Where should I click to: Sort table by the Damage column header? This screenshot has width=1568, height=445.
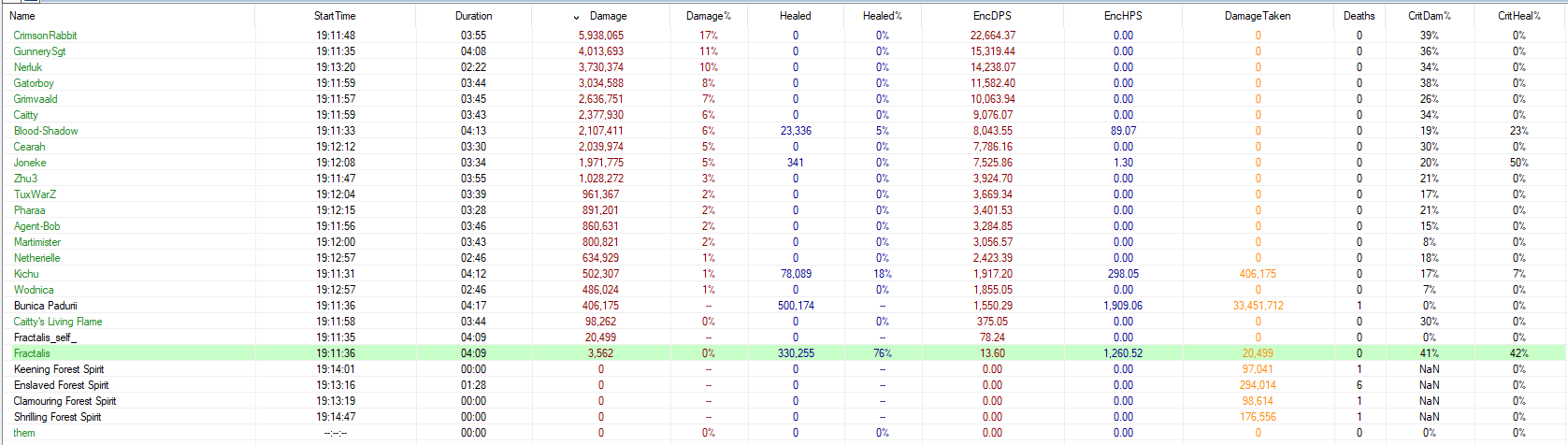[x=608, y=16]
